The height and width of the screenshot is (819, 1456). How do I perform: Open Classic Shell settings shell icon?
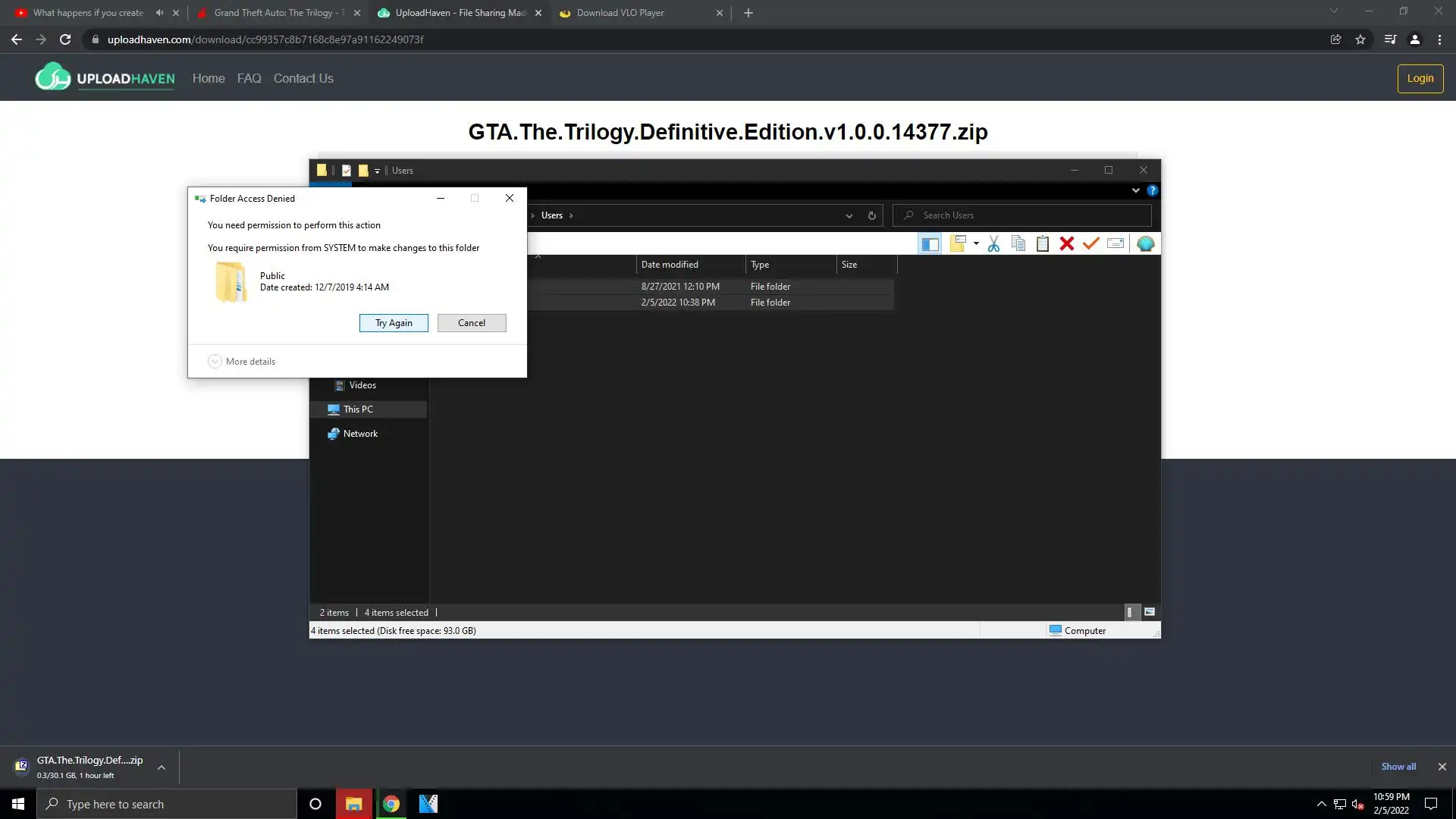(1145, 243)
